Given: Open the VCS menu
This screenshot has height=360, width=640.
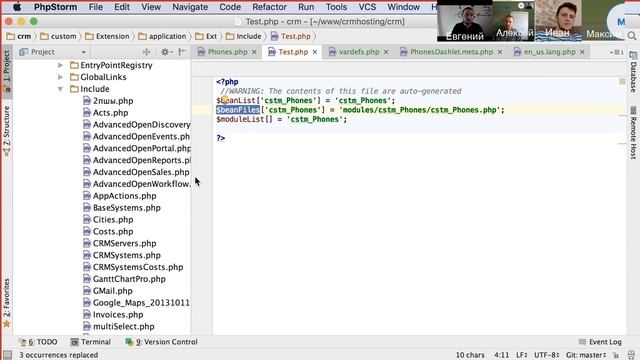Looking at the screenshot, I should [367, 7].
